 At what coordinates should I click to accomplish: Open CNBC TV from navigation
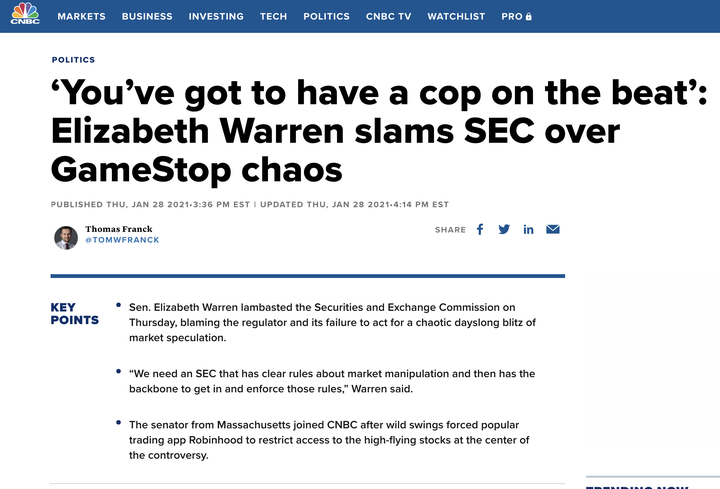coord(388,17)
